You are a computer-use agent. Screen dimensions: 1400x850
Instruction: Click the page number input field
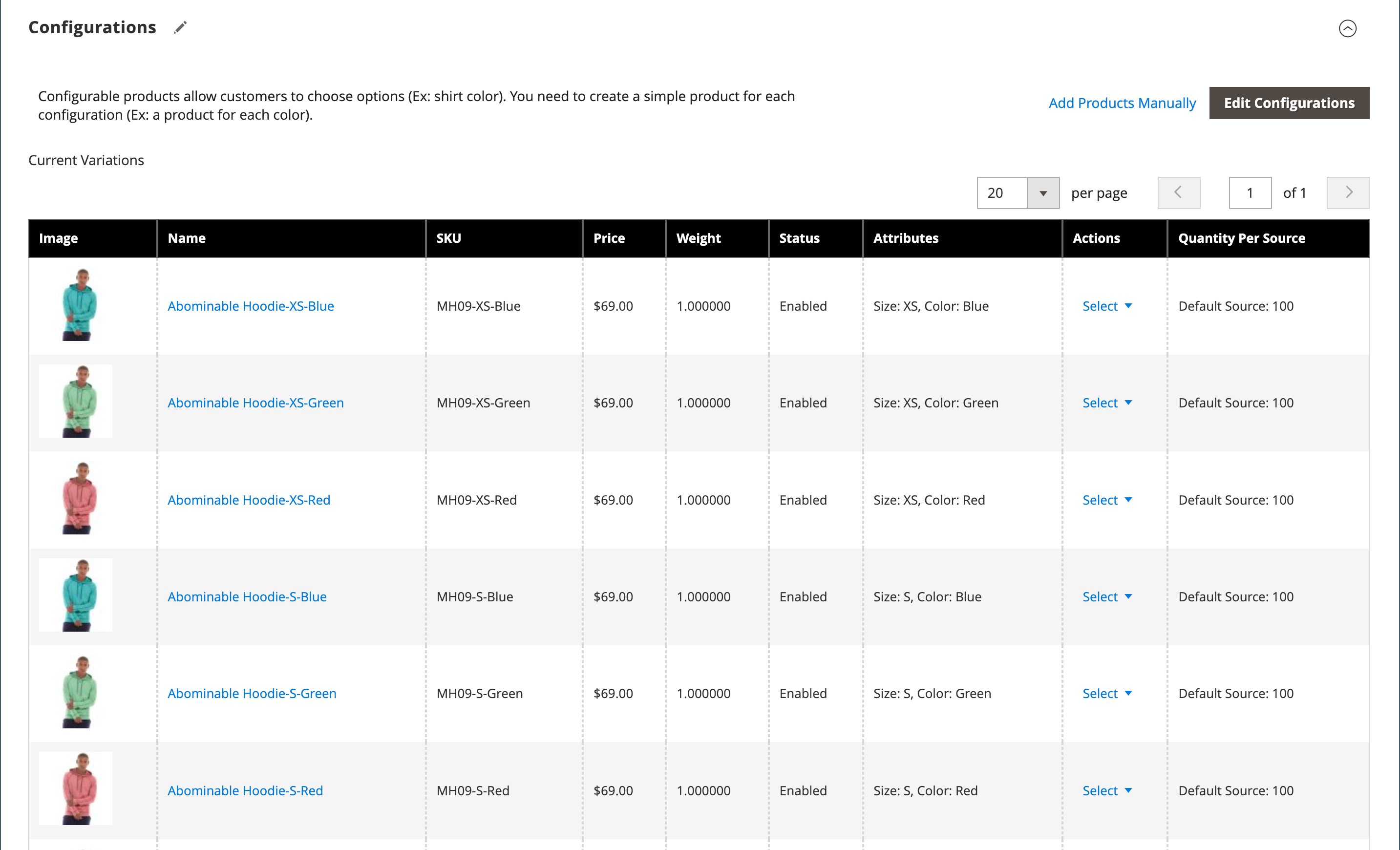[x=1250, y=192]
